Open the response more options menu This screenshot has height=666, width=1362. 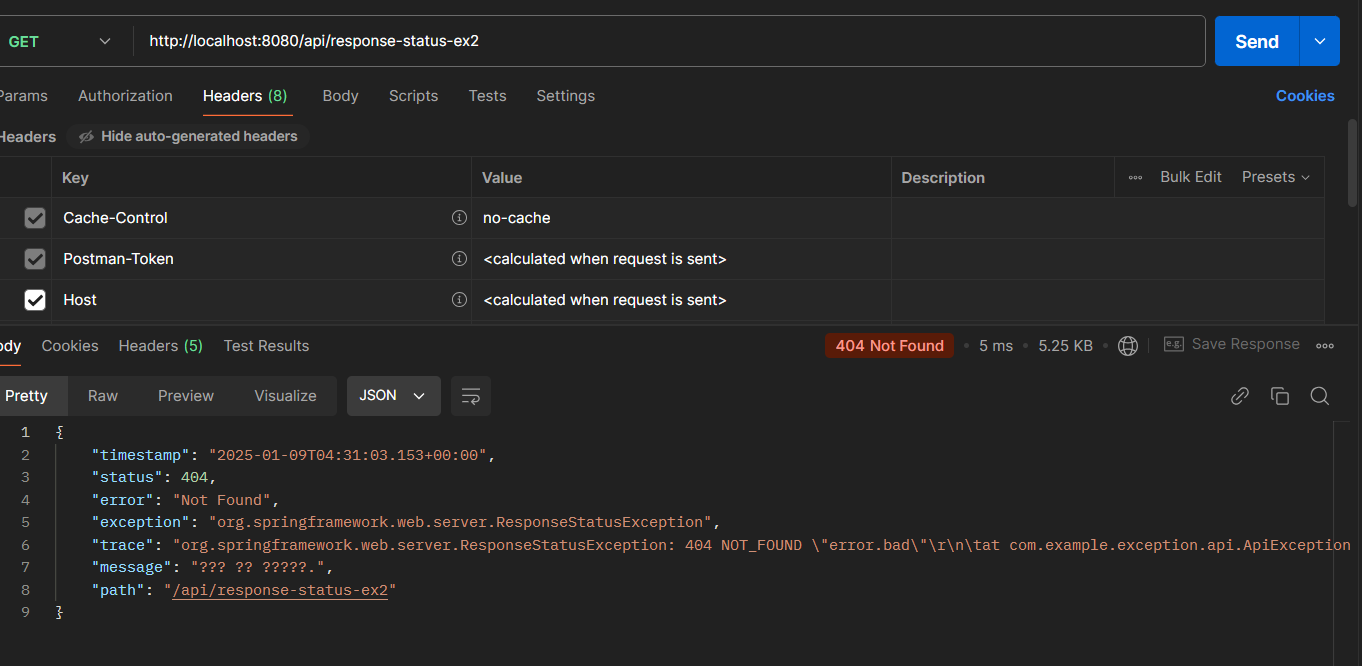pyautogui.click(x=1325, y=346)
